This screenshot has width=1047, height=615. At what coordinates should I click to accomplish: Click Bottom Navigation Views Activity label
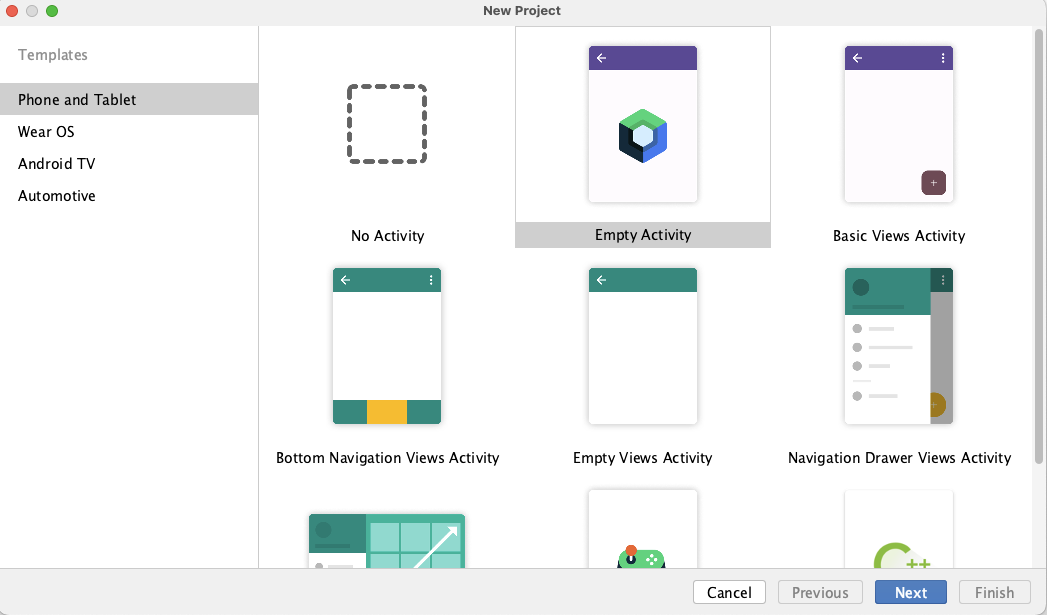(x=387, y=458)
